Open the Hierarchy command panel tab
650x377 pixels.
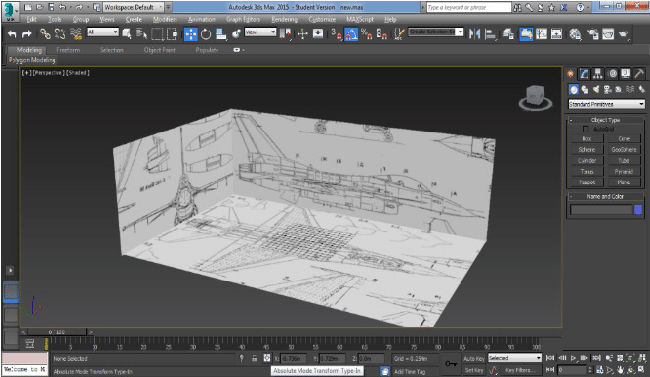point(597,74)
